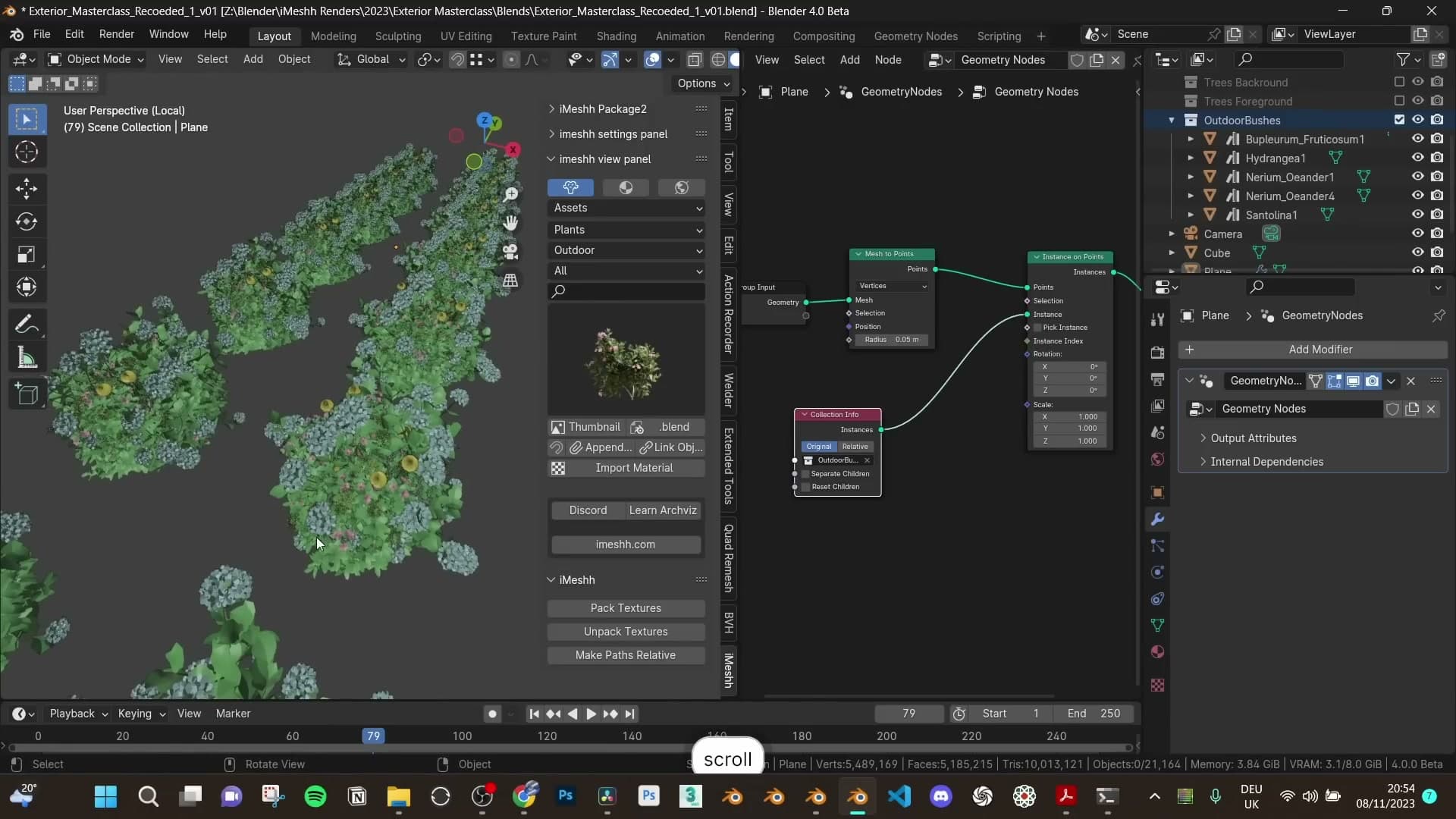Open Discord from the taskbar
The height and width of the screenshot is (819, 1456).
click(x=941, y=796)
